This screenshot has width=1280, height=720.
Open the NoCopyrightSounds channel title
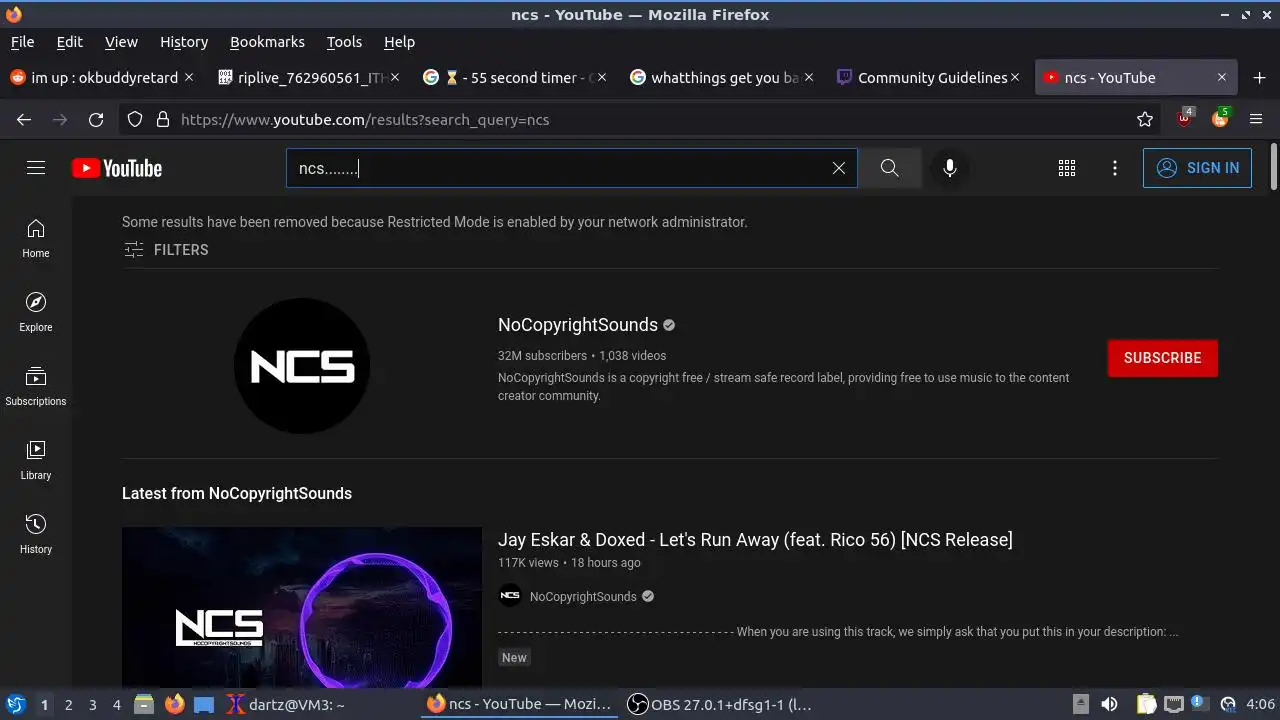[x=578, y=325]
